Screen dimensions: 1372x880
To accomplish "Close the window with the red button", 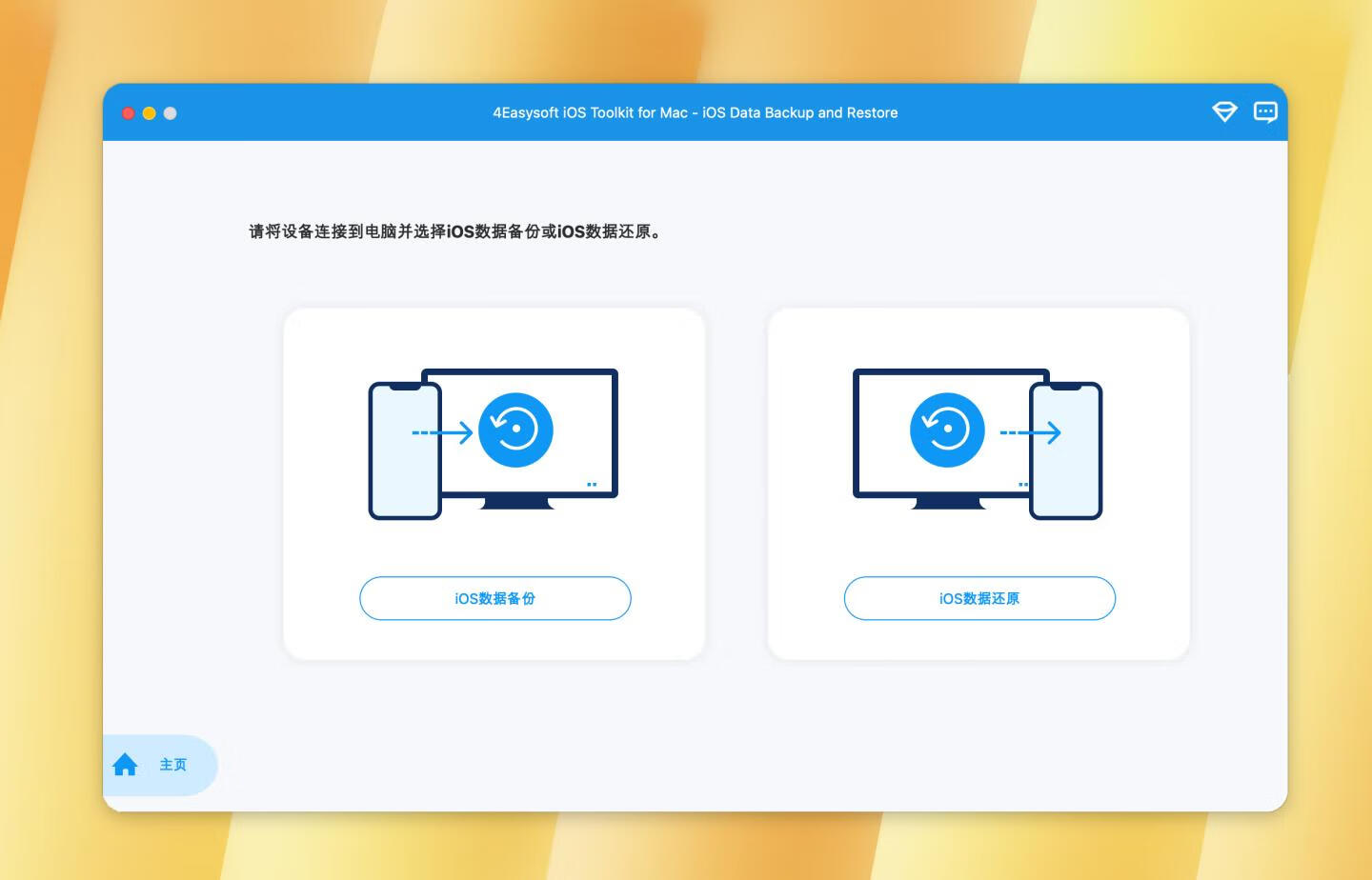I will 128,113.
